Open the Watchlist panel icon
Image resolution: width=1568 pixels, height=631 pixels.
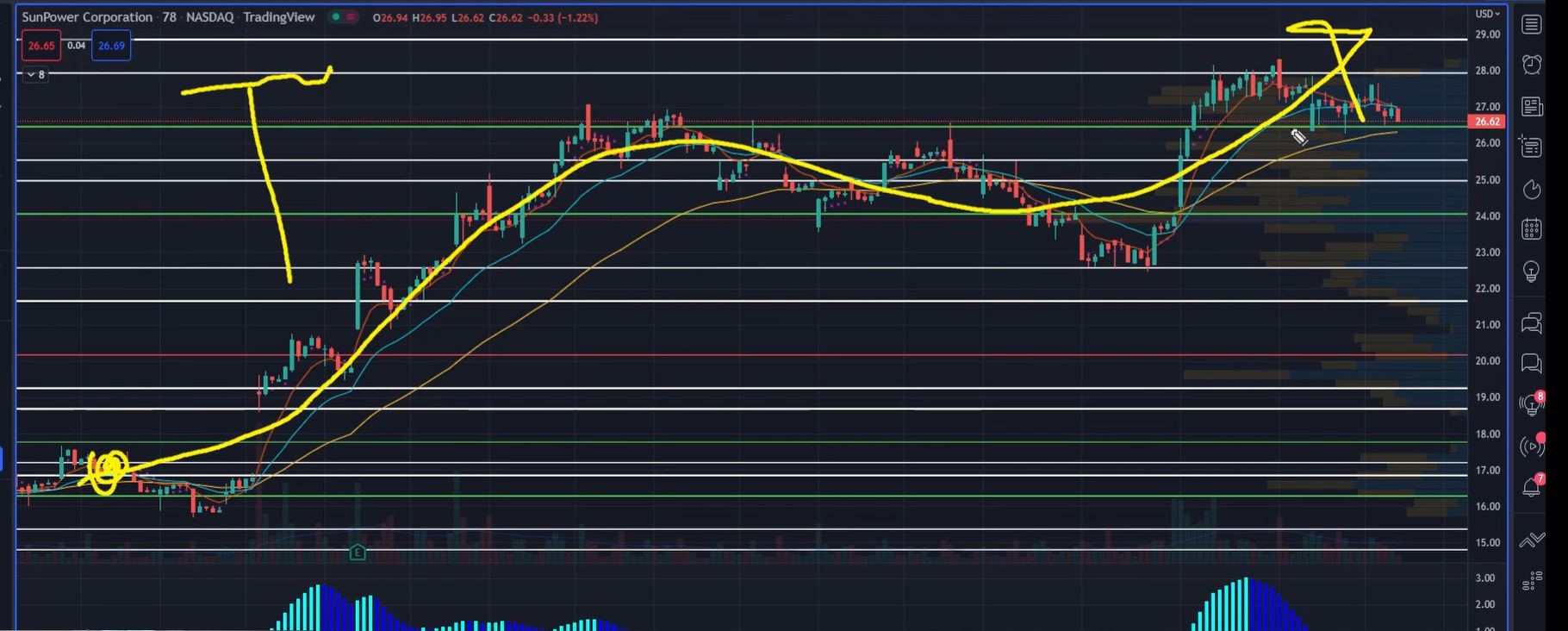tap(1531, 24)
